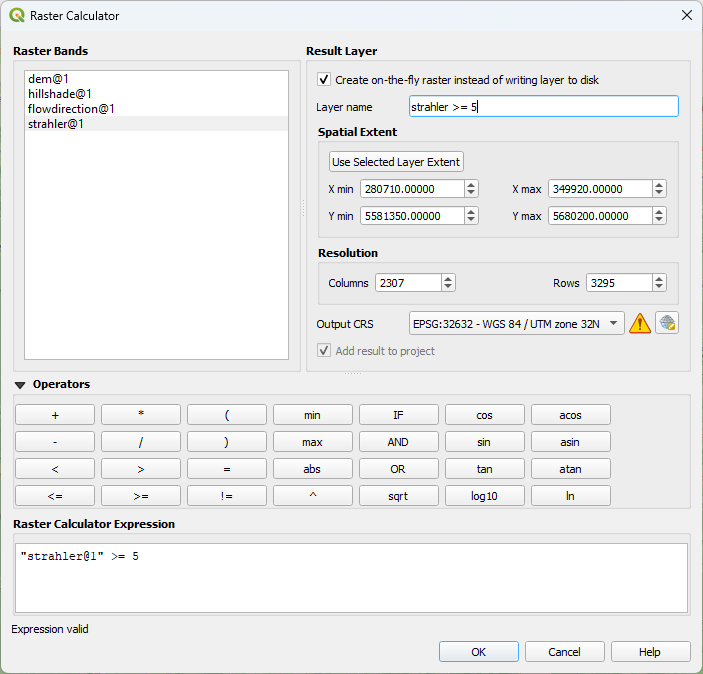Click the Columns value field

point(408,283)
